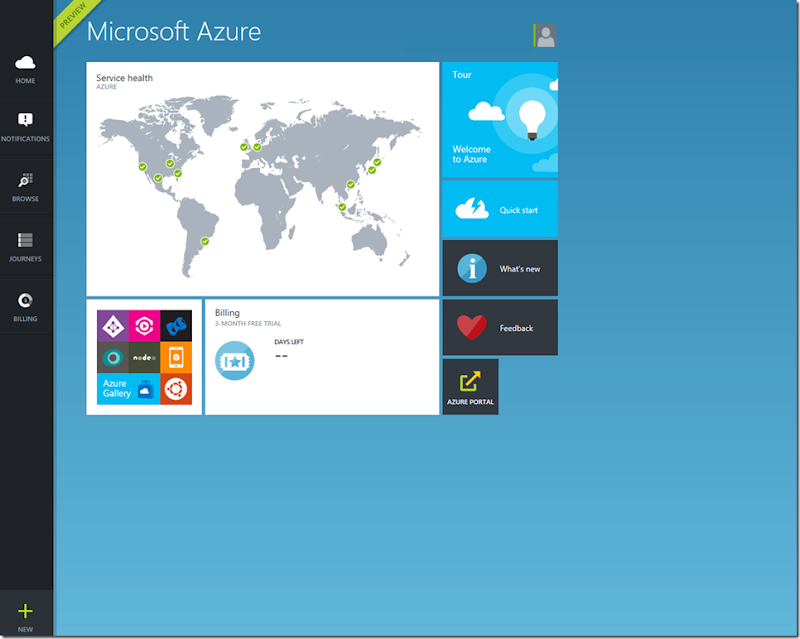800x639 pixels.
Task: Open the user account avatar
Action: (545, 36)
